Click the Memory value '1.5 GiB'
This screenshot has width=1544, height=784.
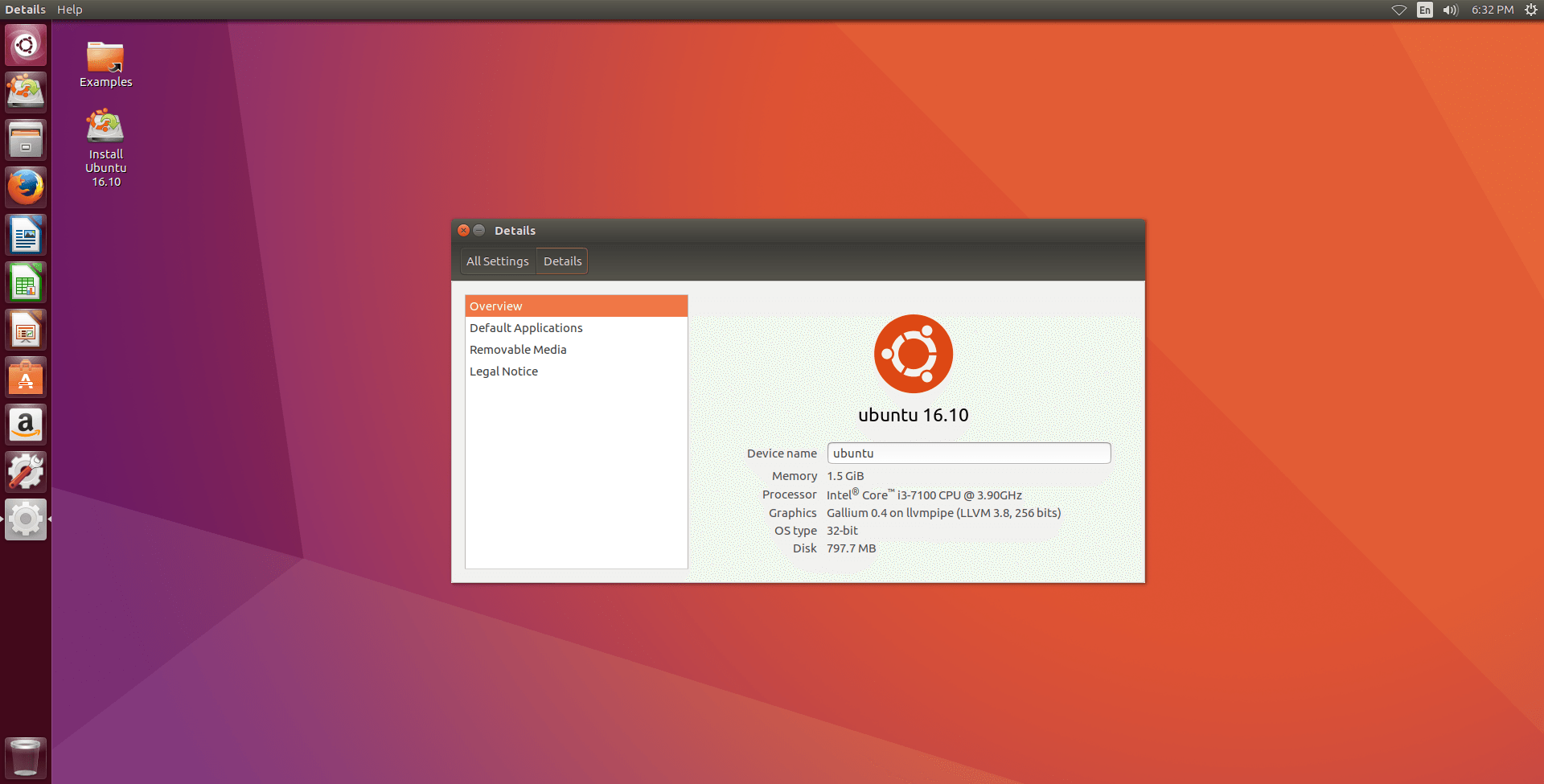[x=845, y=476]
